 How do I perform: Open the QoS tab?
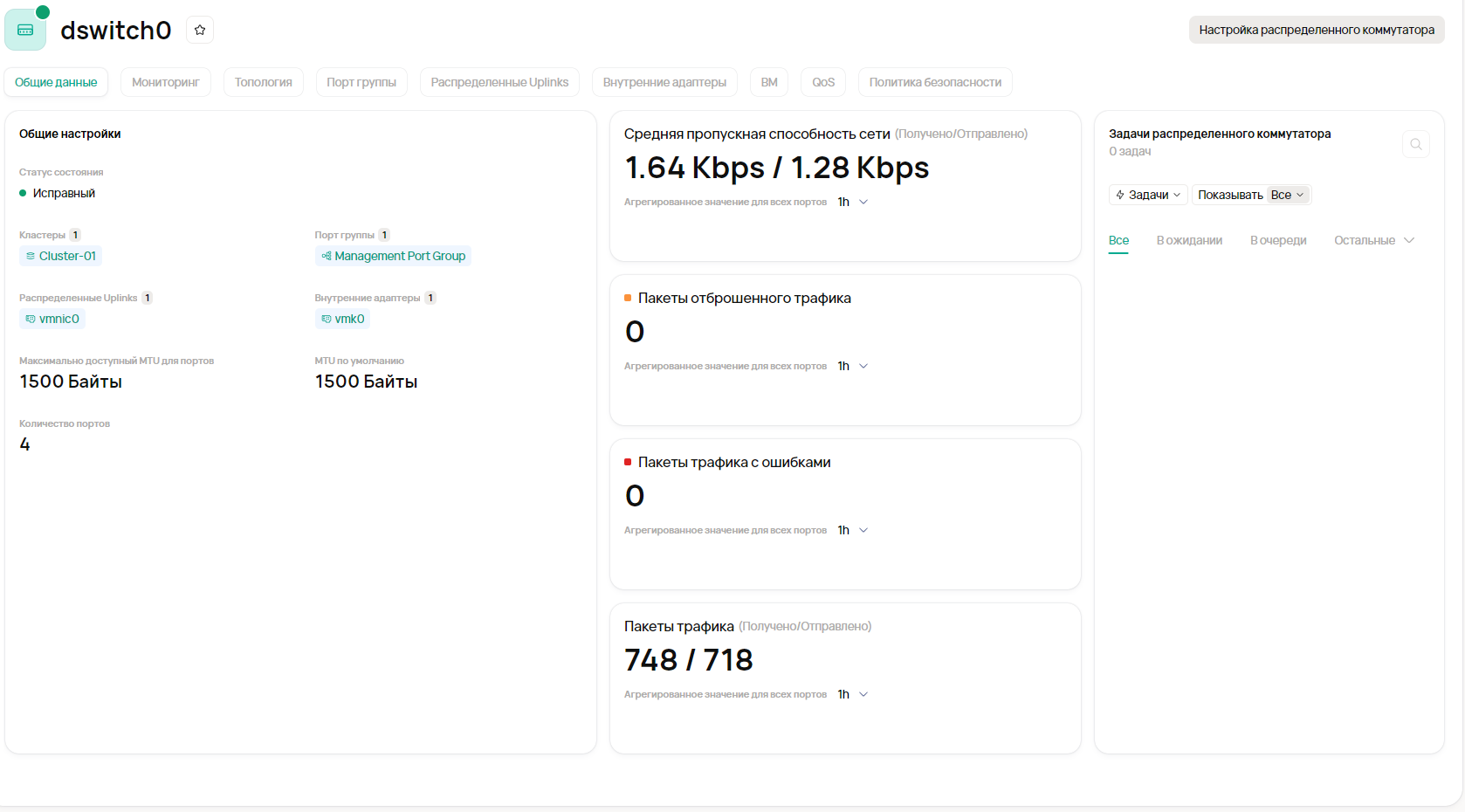[823, 82]
